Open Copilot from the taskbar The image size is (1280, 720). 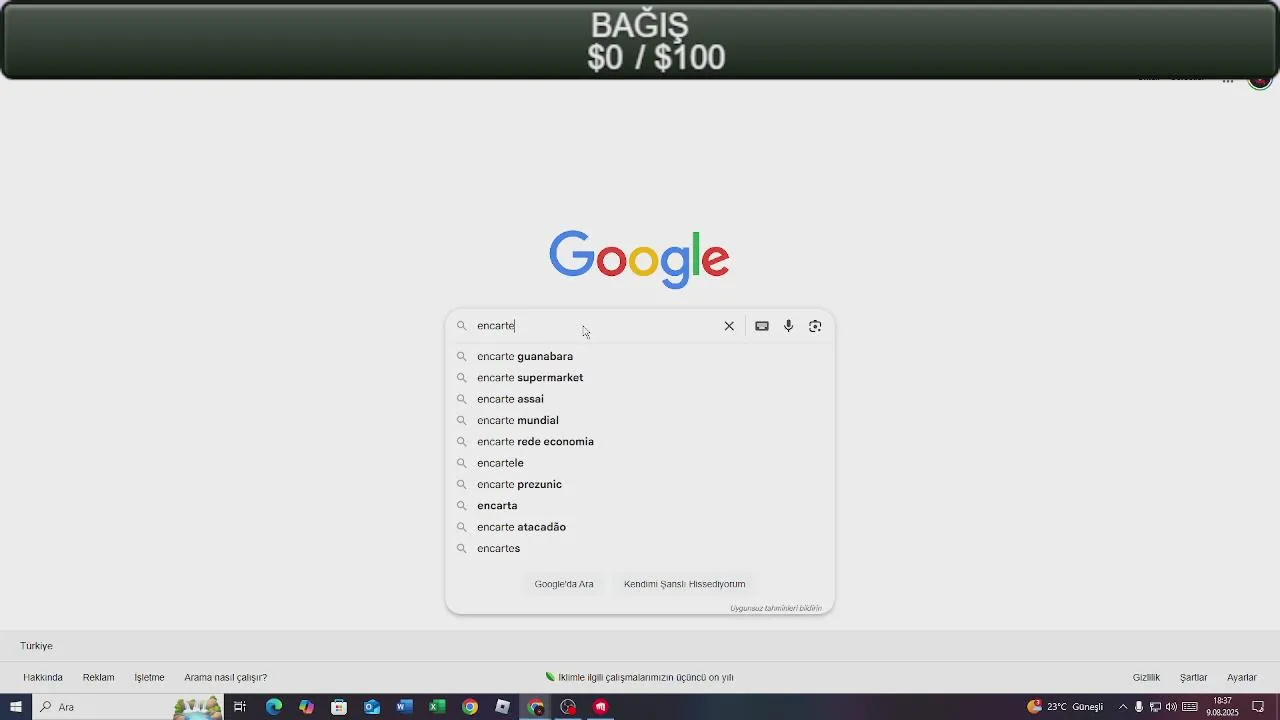[x=306, y=707]
